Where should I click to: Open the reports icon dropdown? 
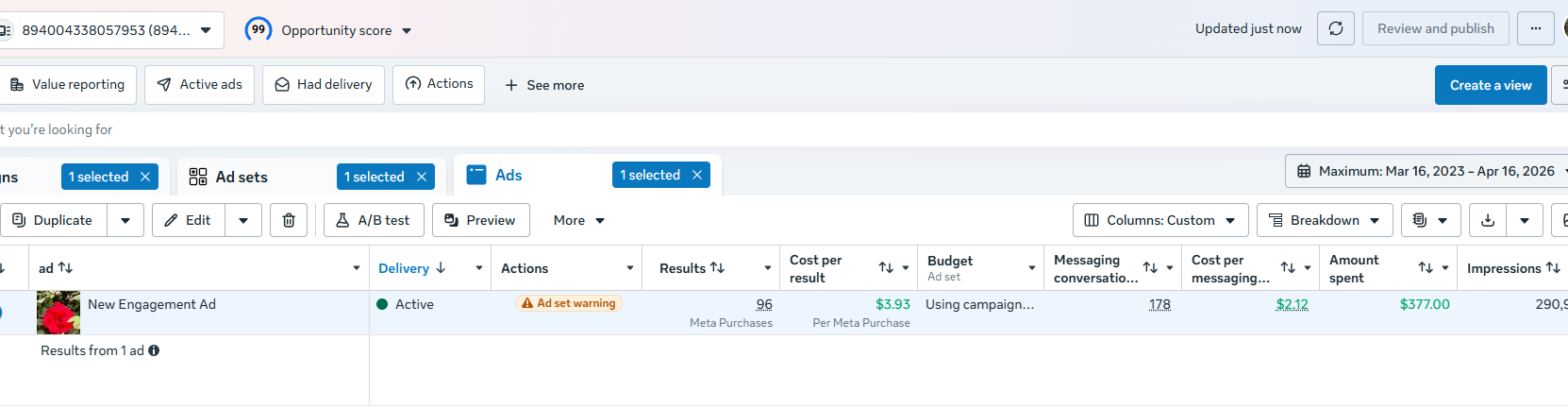click(x=1430, y=220)
